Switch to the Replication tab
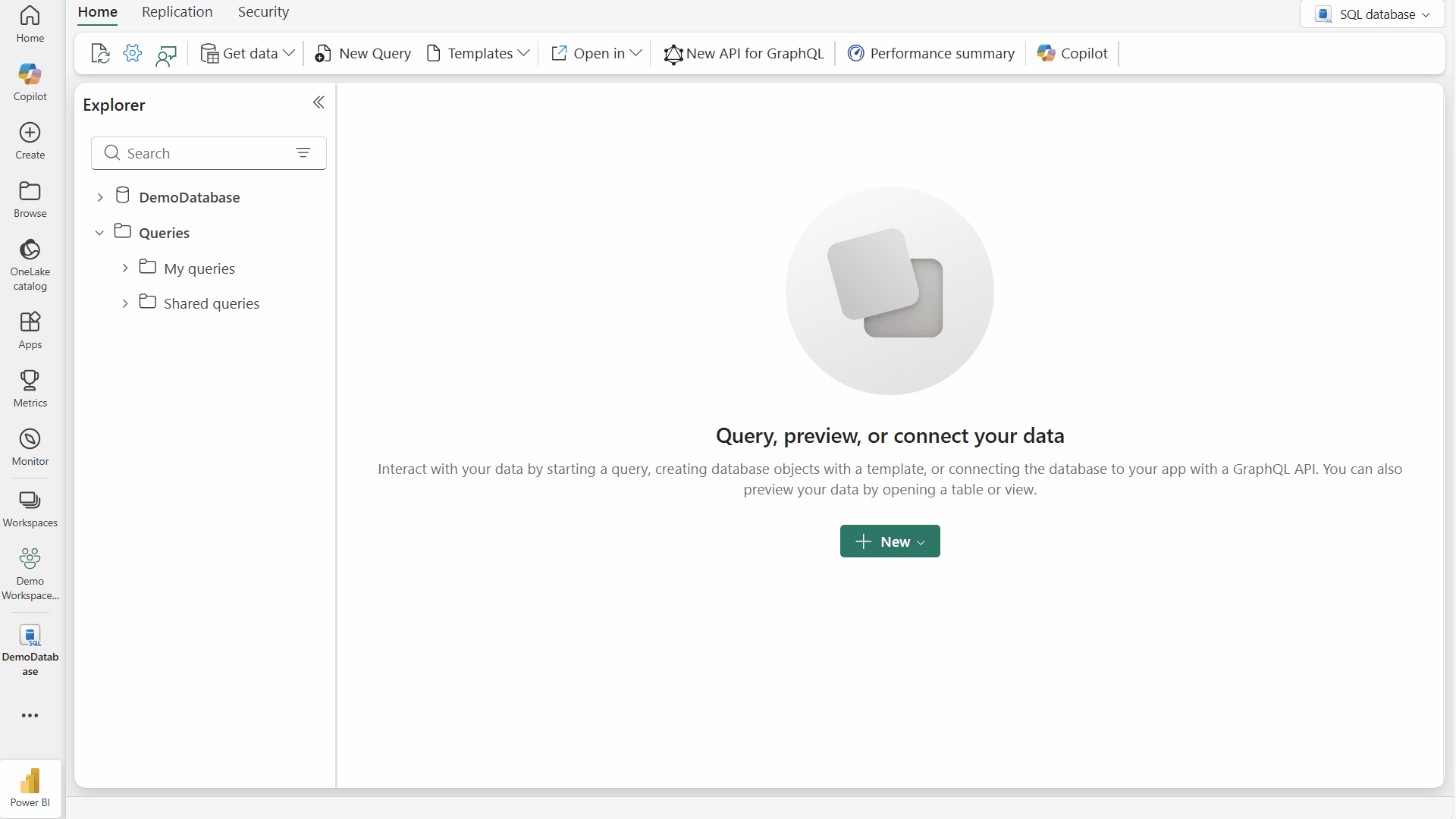 [177, 12]
